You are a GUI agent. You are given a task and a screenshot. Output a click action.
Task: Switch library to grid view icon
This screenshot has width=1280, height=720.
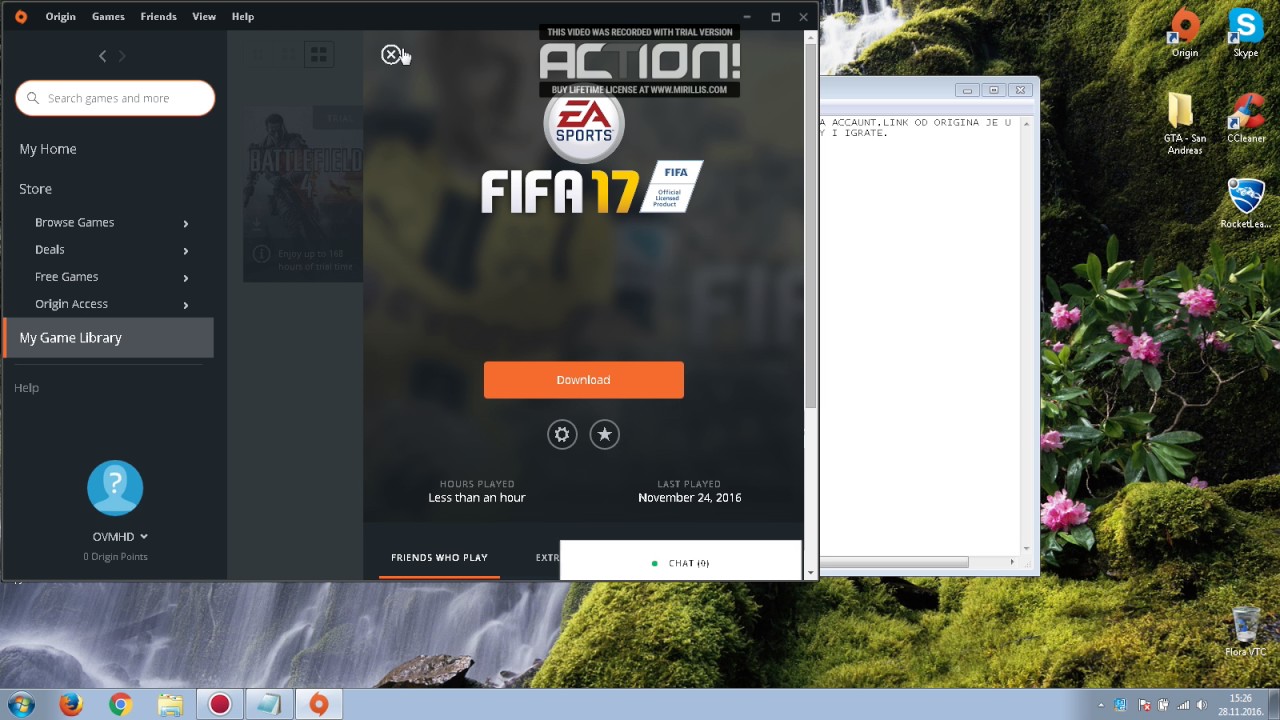[318, 54]
